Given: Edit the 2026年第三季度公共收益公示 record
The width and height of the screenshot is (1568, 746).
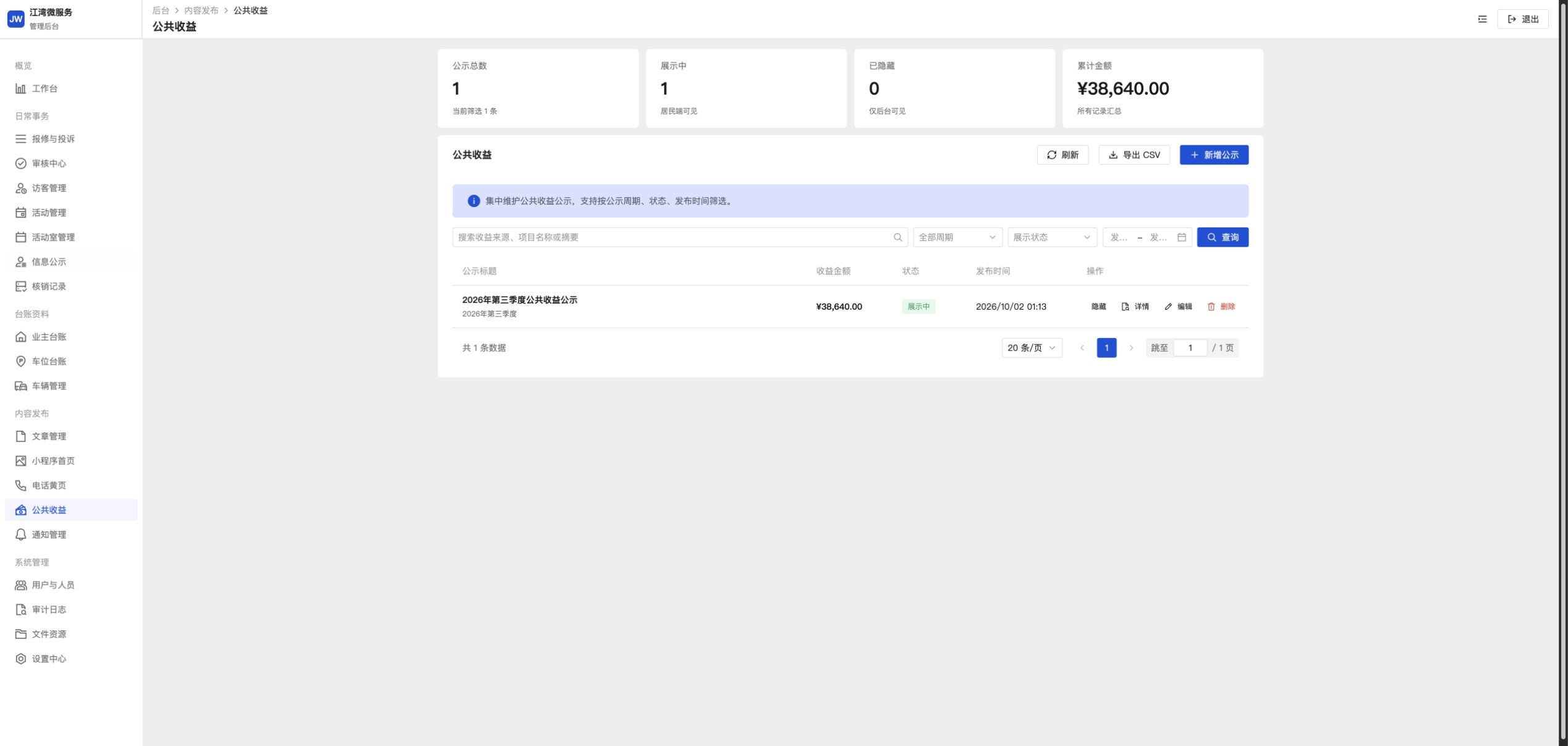Looking at the screenshot, I should coord(1178,307).
